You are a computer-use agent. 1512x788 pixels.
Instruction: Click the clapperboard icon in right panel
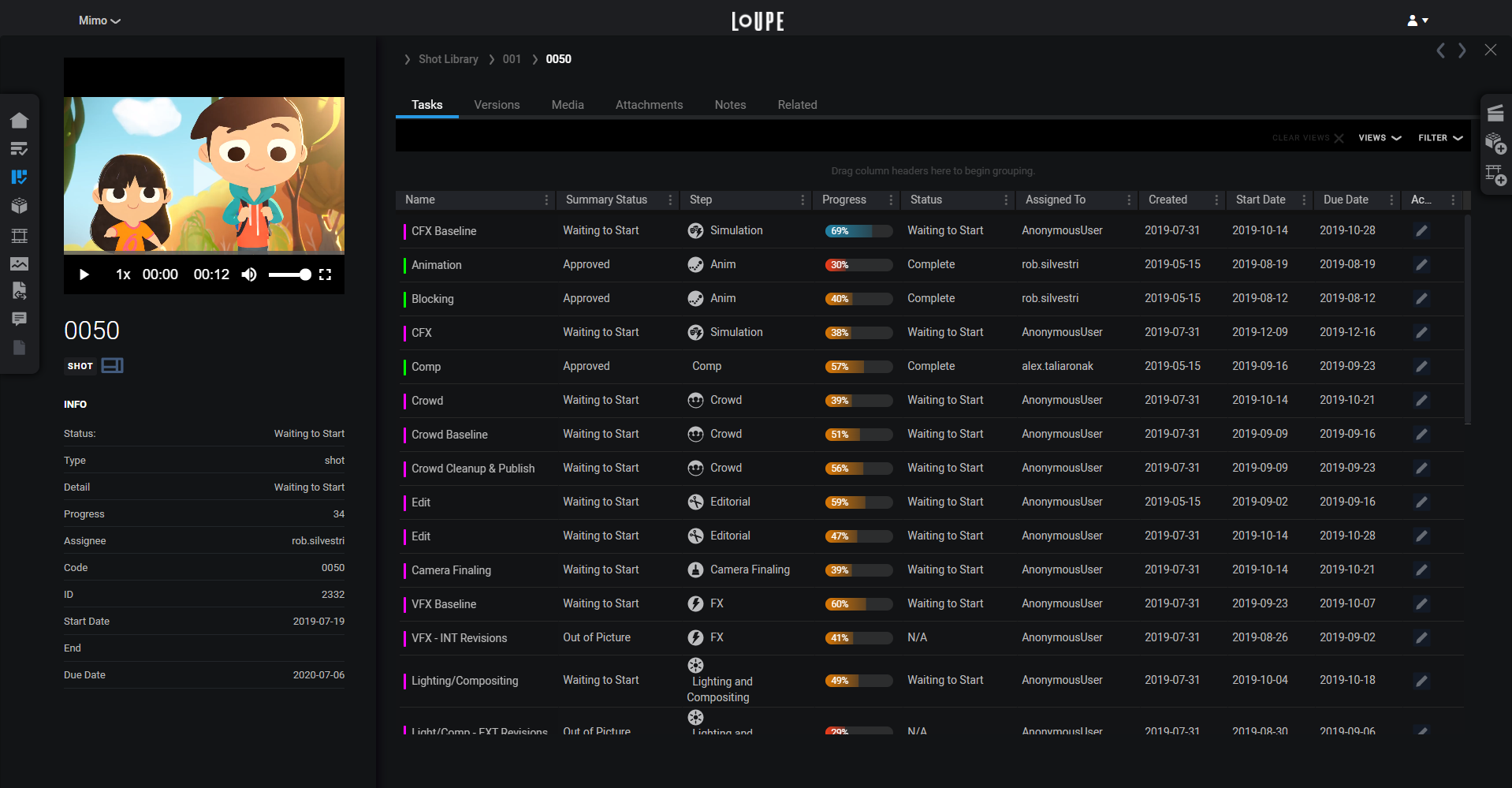1495,114
